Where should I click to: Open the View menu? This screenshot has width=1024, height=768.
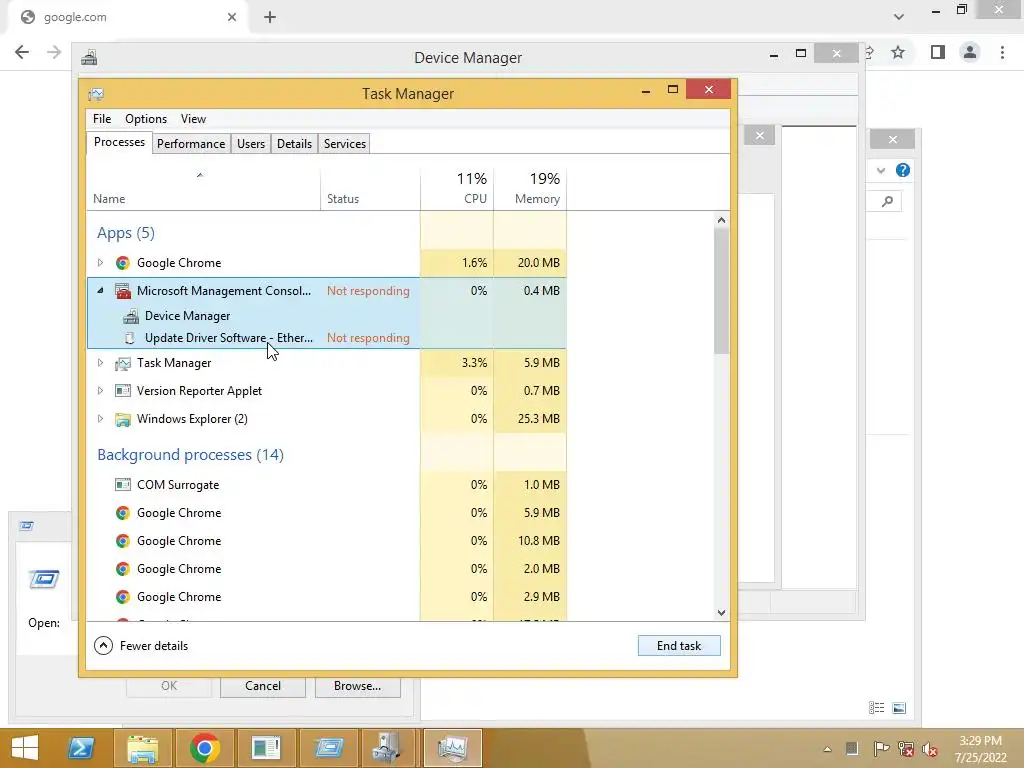193,119
